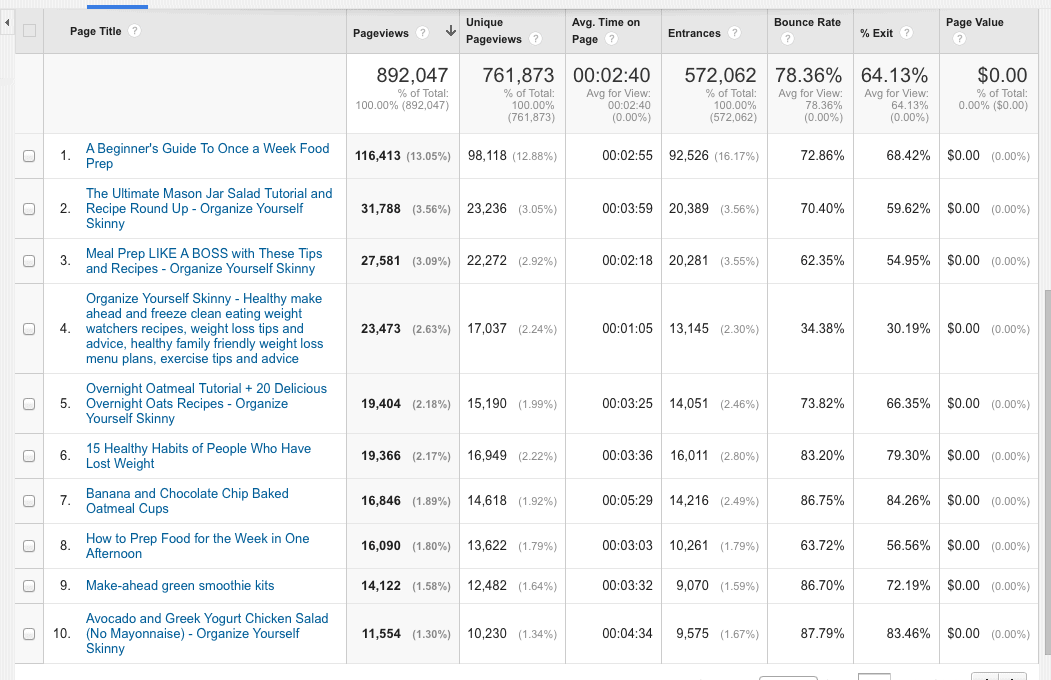Image resolution: width=1051 pixels, height=680 pixels.
Task: Tick the select-all checkbox in the table header
Action: (x=29, y=31)
